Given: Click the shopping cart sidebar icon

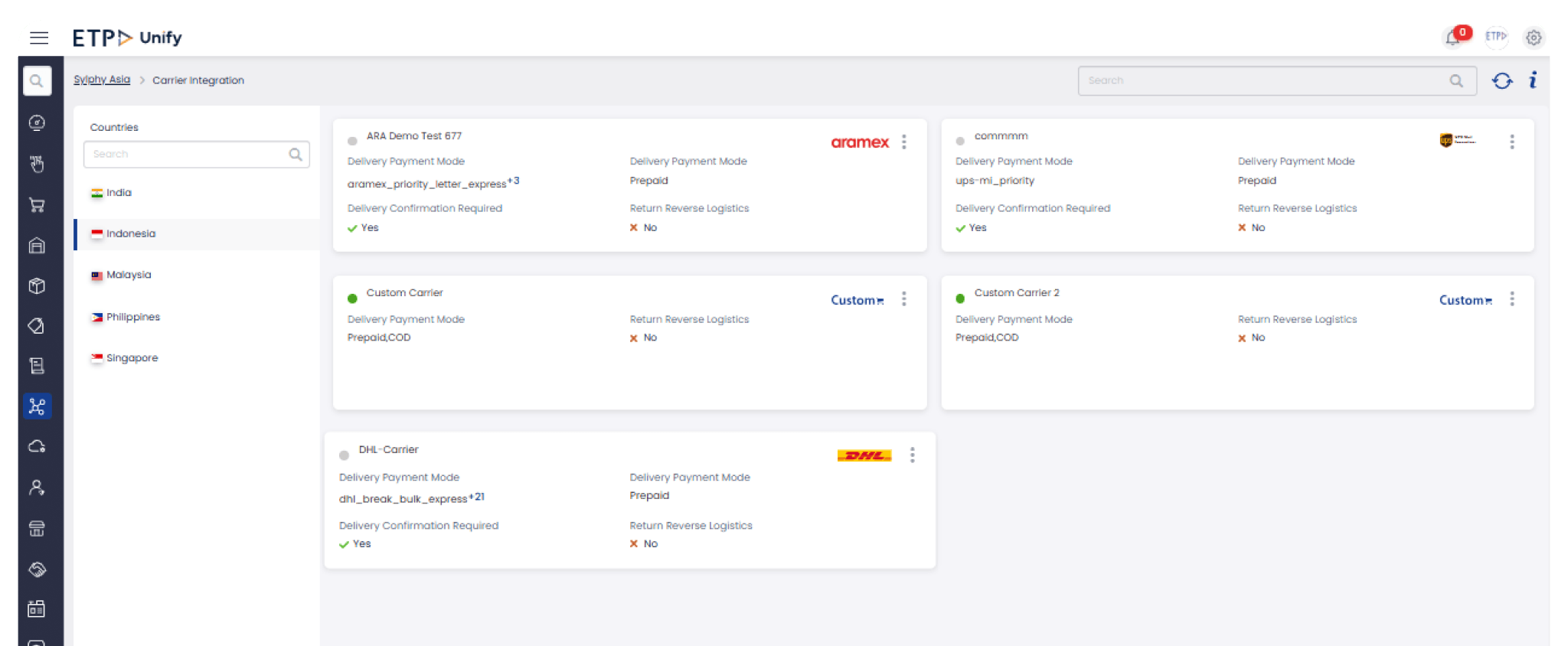Looking at the screenshot, I should pyautogui.click(x=37, y=204).
